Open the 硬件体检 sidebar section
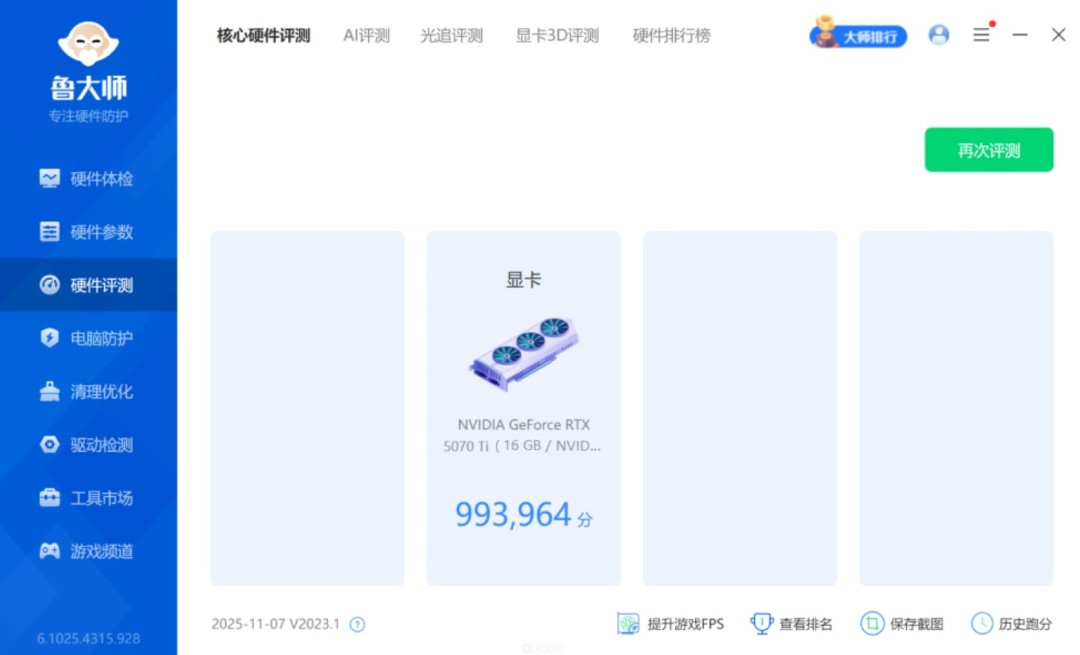 pyautogui.click(x=89, y=177)
